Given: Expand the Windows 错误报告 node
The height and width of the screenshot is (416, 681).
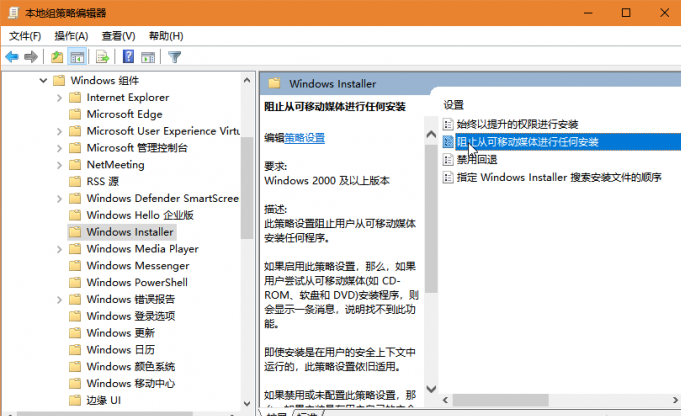Looking at the screenshot, I should click(60, 300).
